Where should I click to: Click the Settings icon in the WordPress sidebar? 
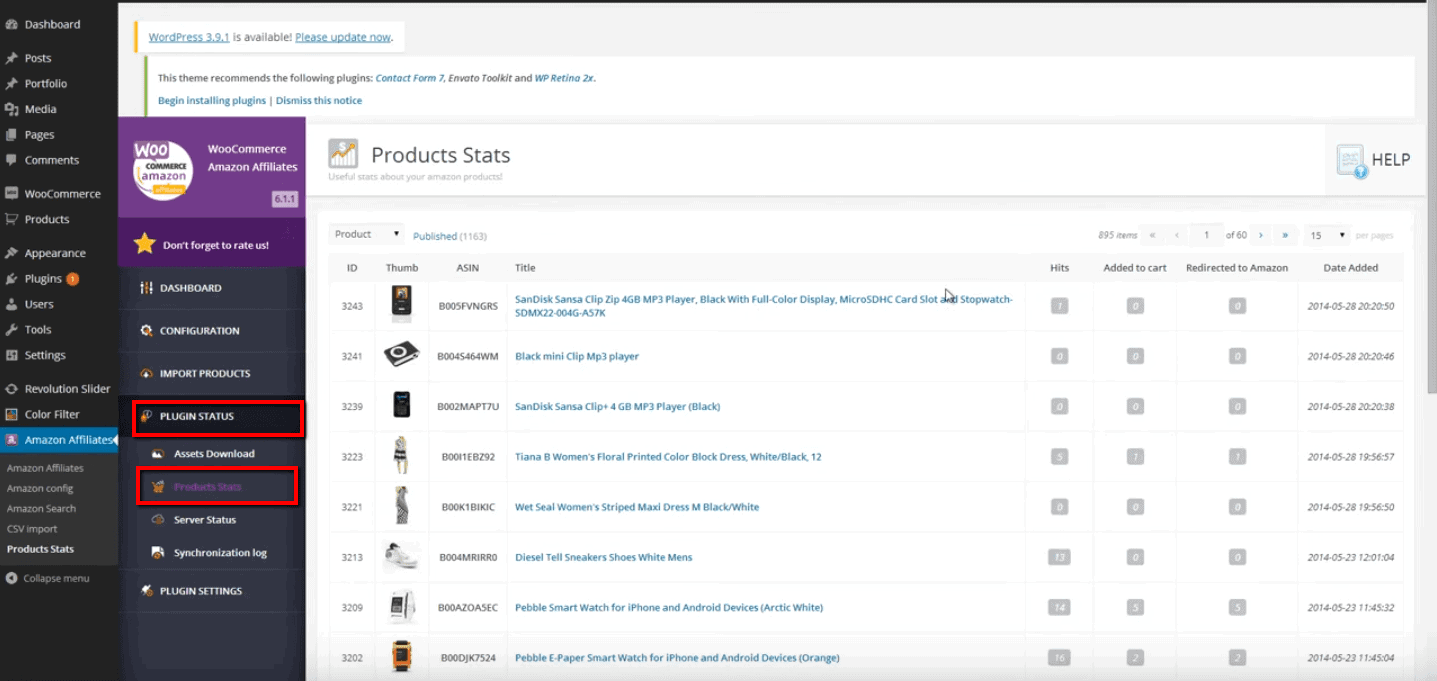point(12,355)
